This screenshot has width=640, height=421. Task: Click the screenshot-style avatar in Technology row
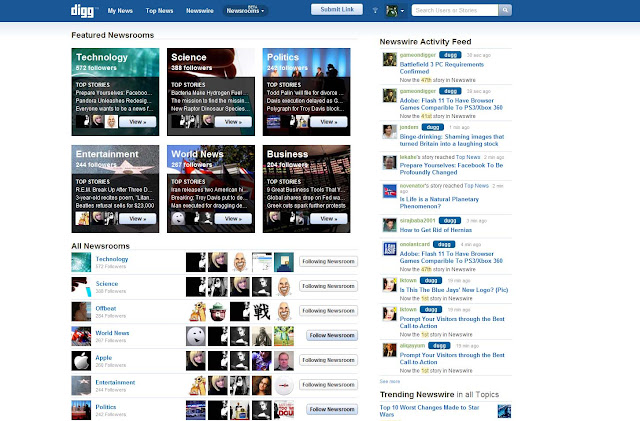click(x=262, y=262)
